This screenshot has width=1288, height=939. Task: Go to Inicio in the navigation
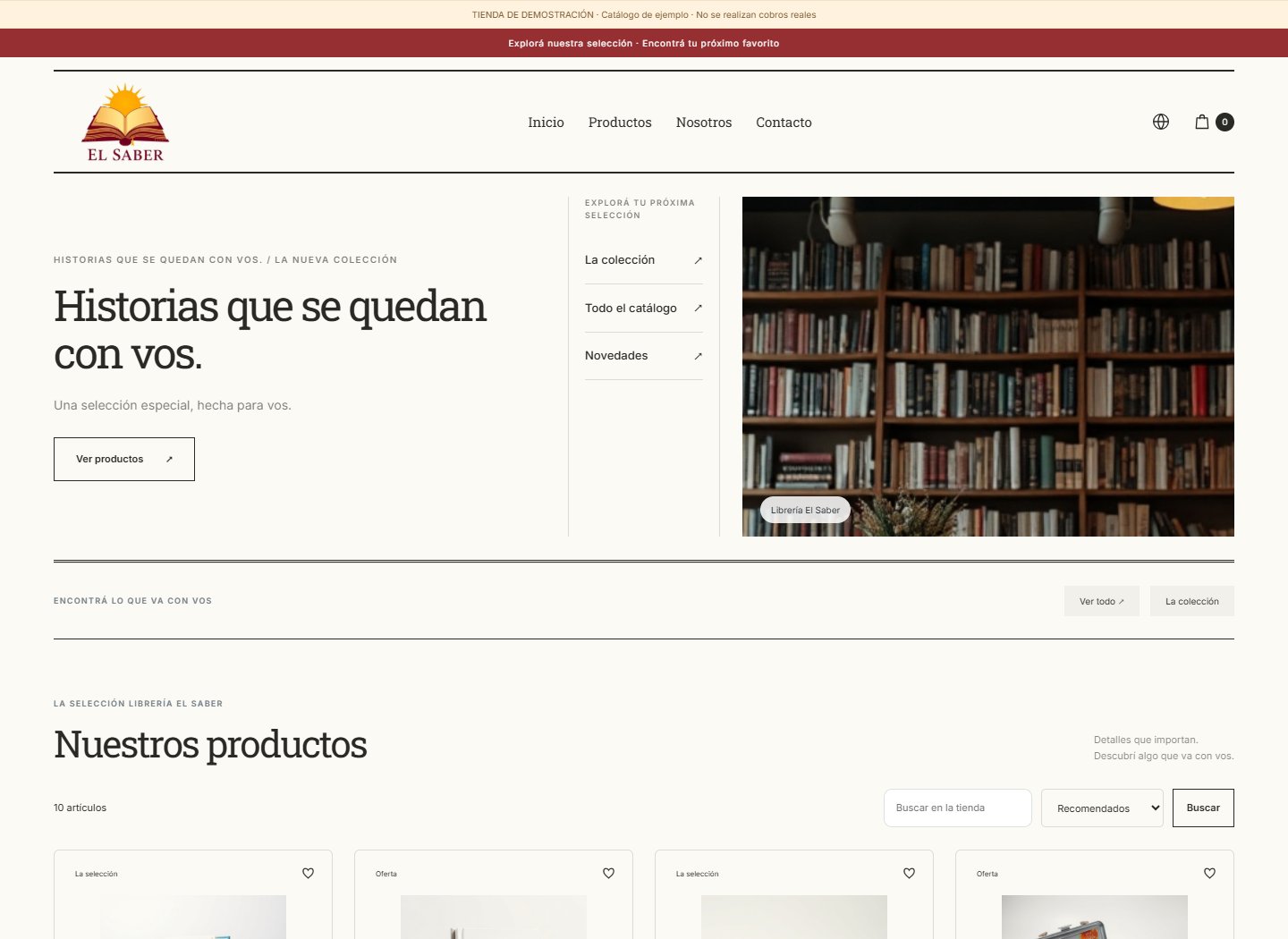tap(546, 123)
